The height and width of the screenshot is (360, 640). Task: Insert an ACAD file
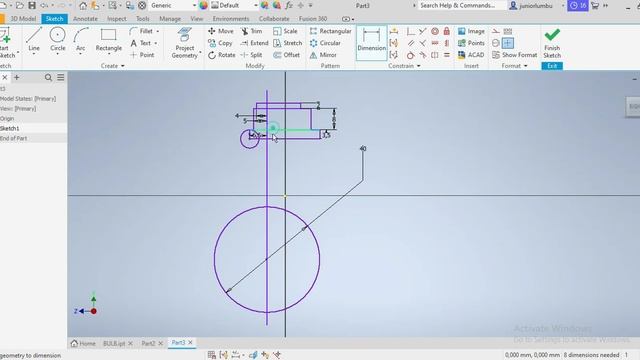tap(471, 55)
